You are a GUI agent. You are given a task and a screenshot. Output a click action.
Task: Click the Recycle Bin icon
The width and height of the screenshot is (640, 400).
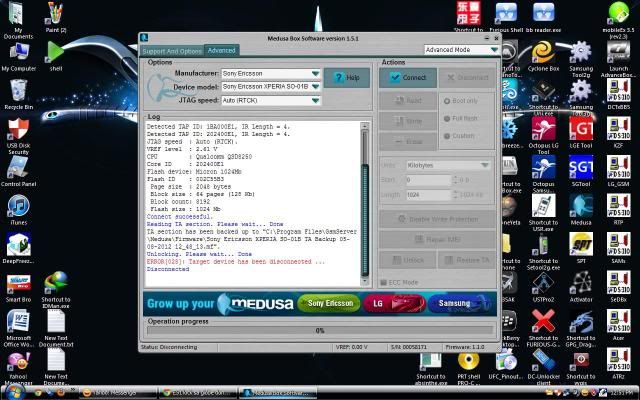[x=18, y=95]
